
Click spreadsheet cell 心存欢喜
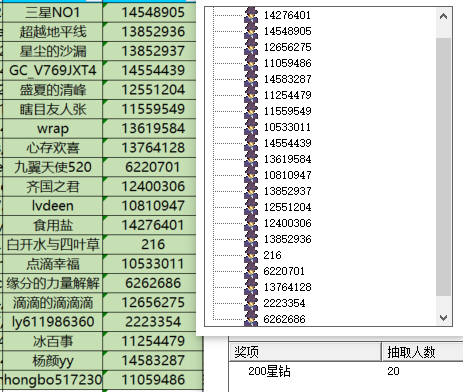point(52,148)
